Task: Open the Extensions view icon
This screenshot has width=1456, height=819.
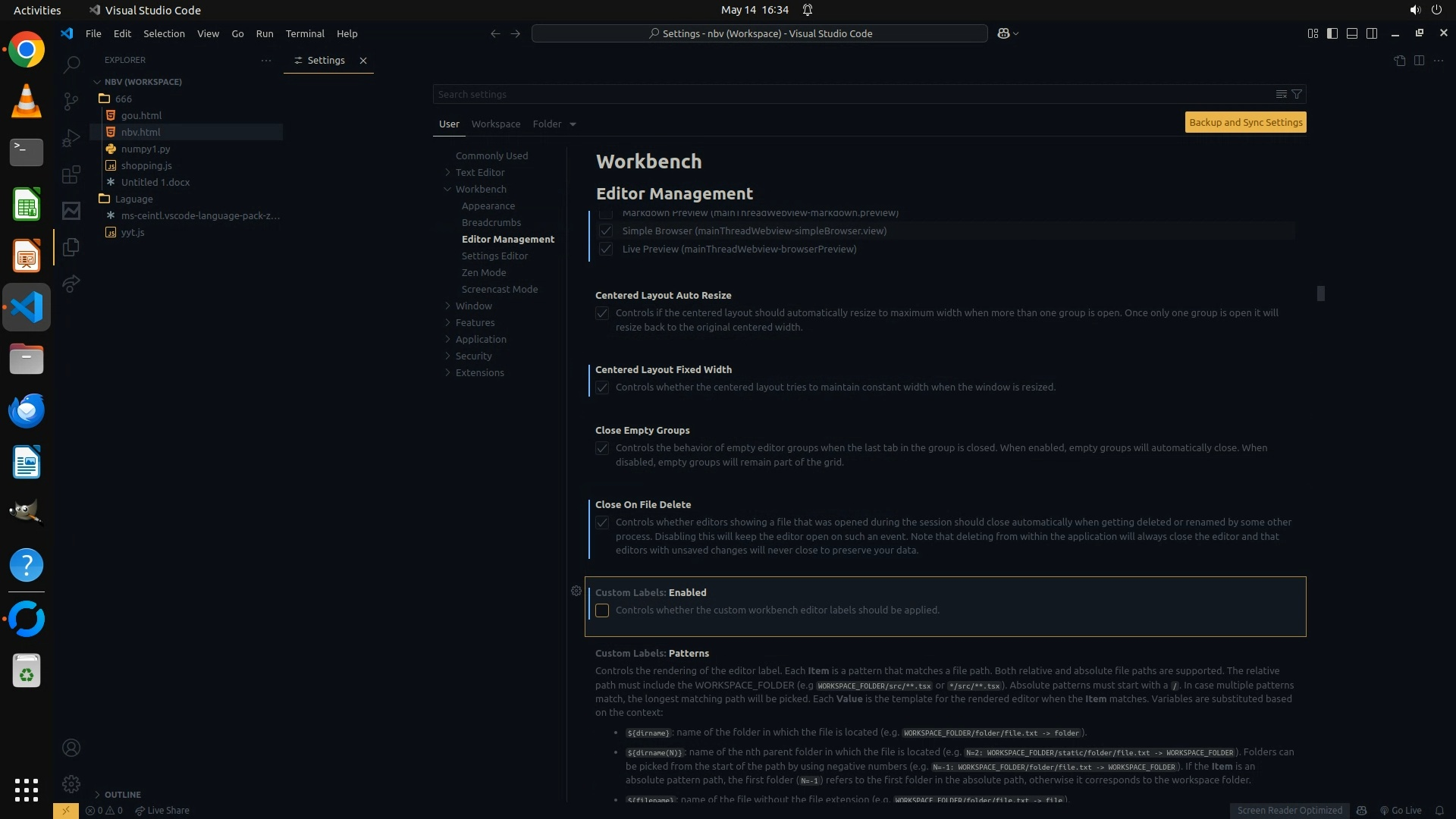Action: (71, 174)
